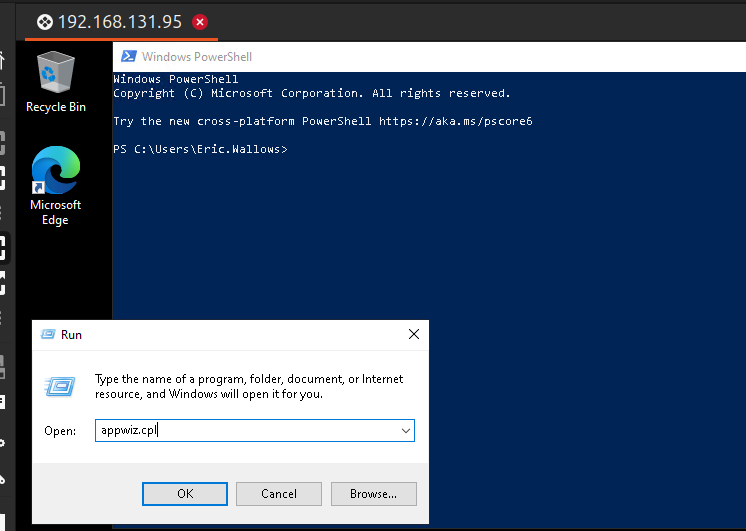Image resolution: width=746 pixels, height=531 pixels.
Task: Cancel the Run dialog
Action: 279,493
